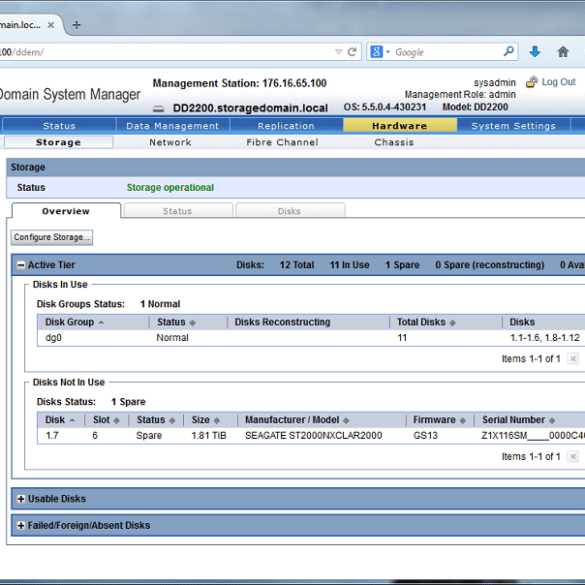Select the Disks tab
585x585 pixels.
pos(290,211)
